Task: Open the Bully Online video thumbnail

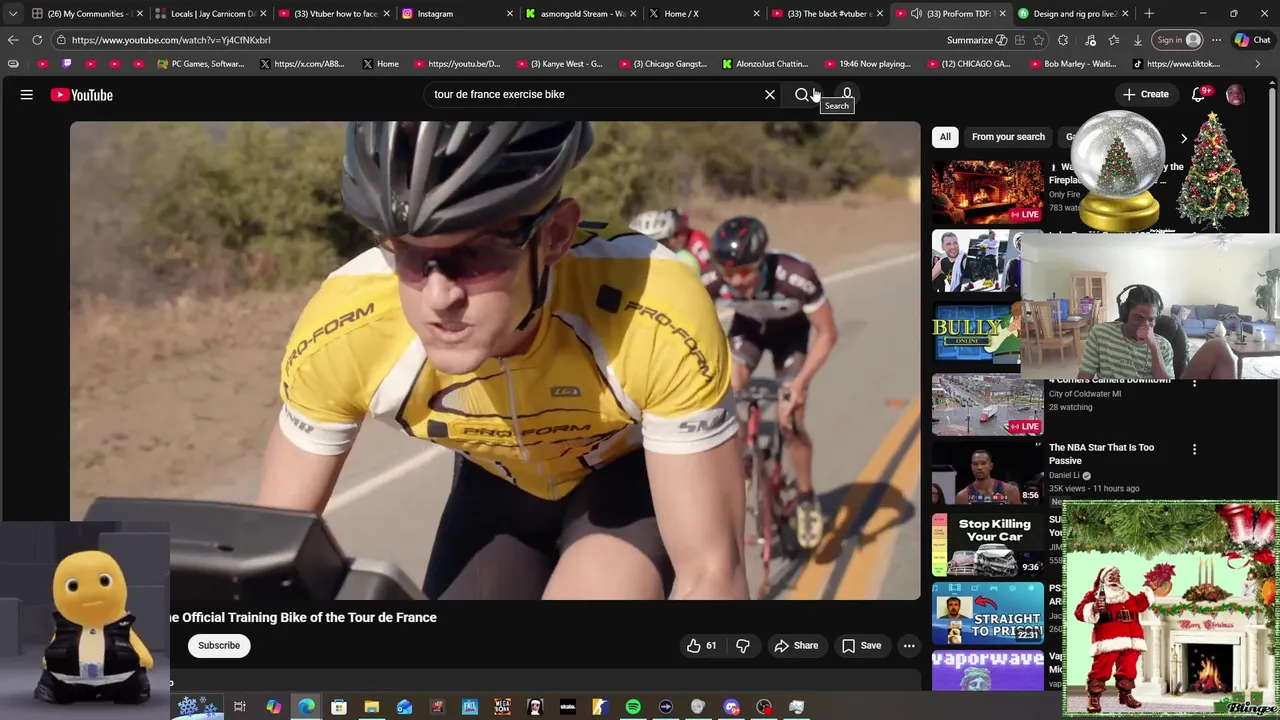Action: 976,333
